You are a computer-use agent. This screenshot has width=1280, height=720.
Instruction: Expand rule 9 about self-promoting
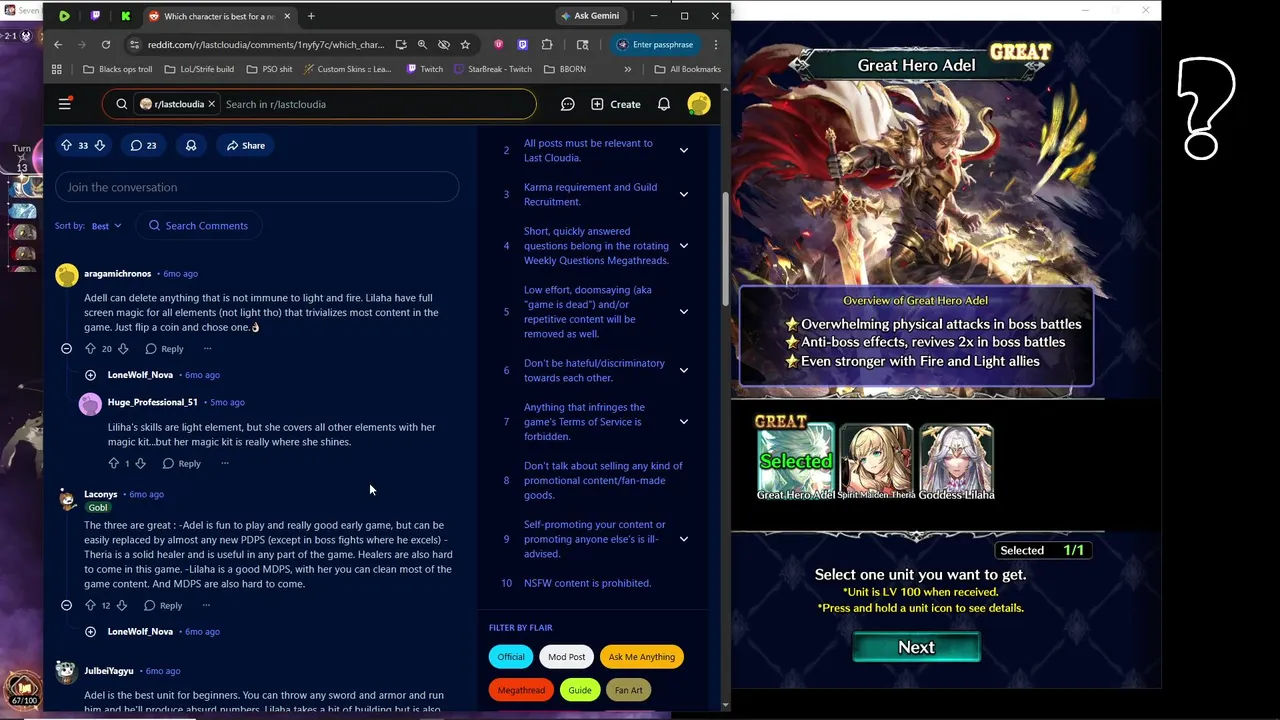click(684, 539)
